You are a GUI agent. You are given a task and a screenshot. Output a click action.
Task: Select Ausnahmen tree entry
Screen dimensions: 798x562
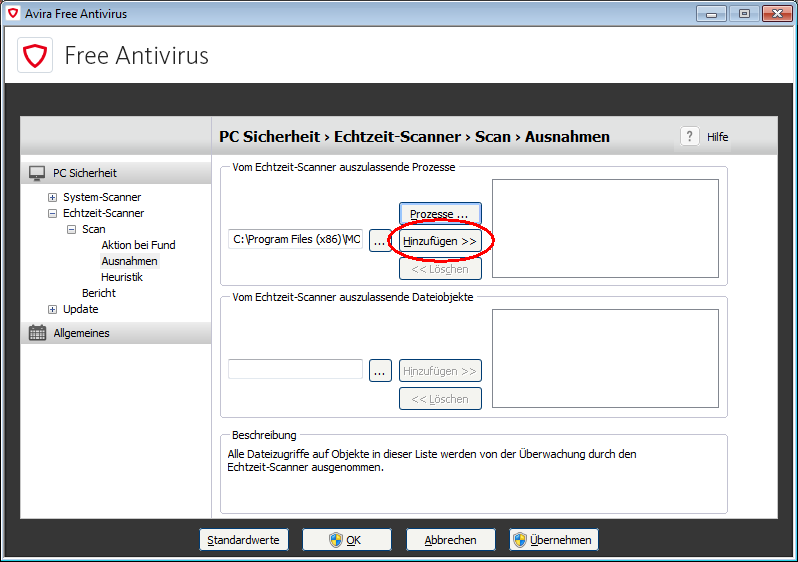point(129,261)
